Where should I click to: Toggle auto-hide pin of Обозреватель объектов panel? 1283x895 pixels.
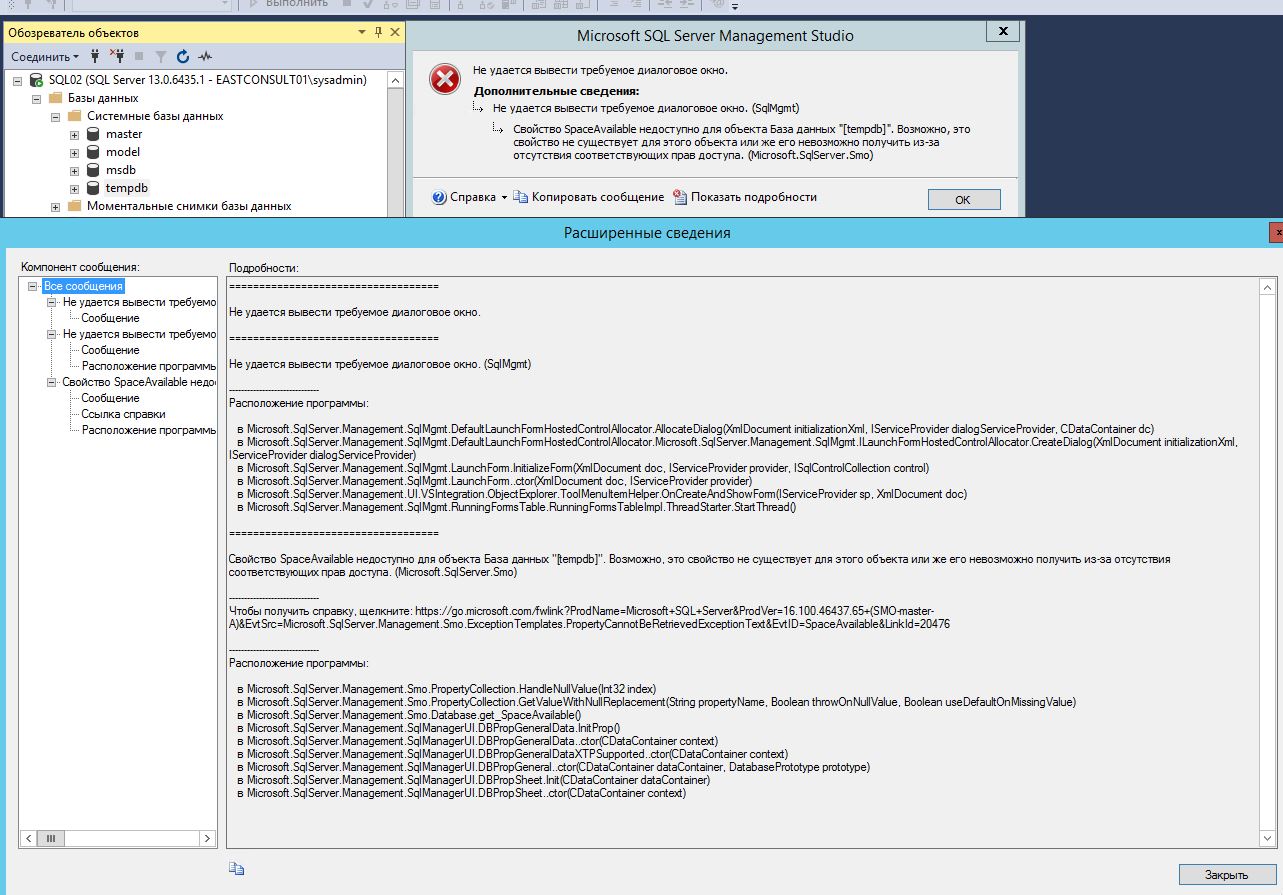tap(378, 33)
